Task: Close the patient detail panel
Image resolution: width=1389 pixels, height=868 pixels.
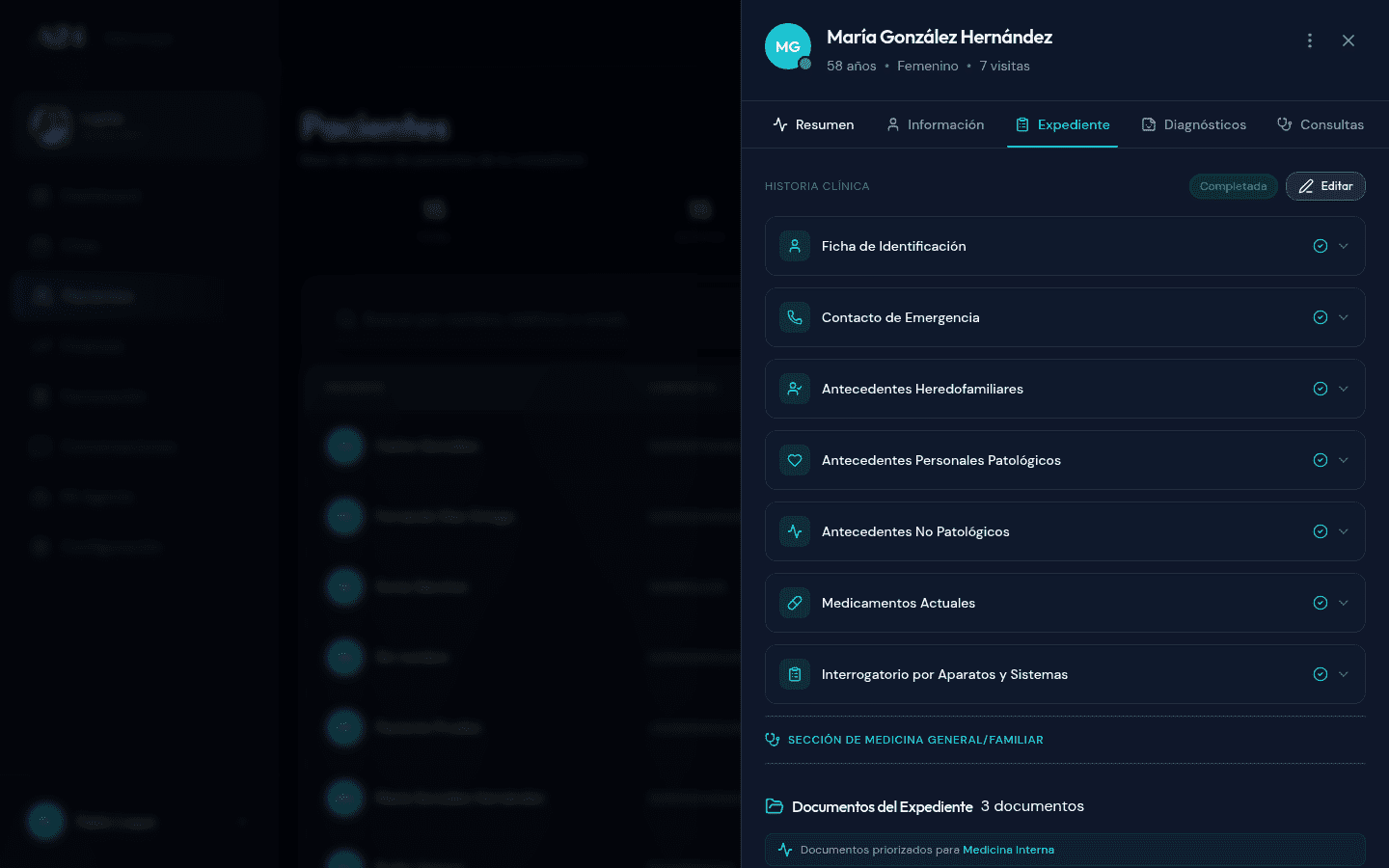Action: pyautogui.click(x=1348, y=41)
